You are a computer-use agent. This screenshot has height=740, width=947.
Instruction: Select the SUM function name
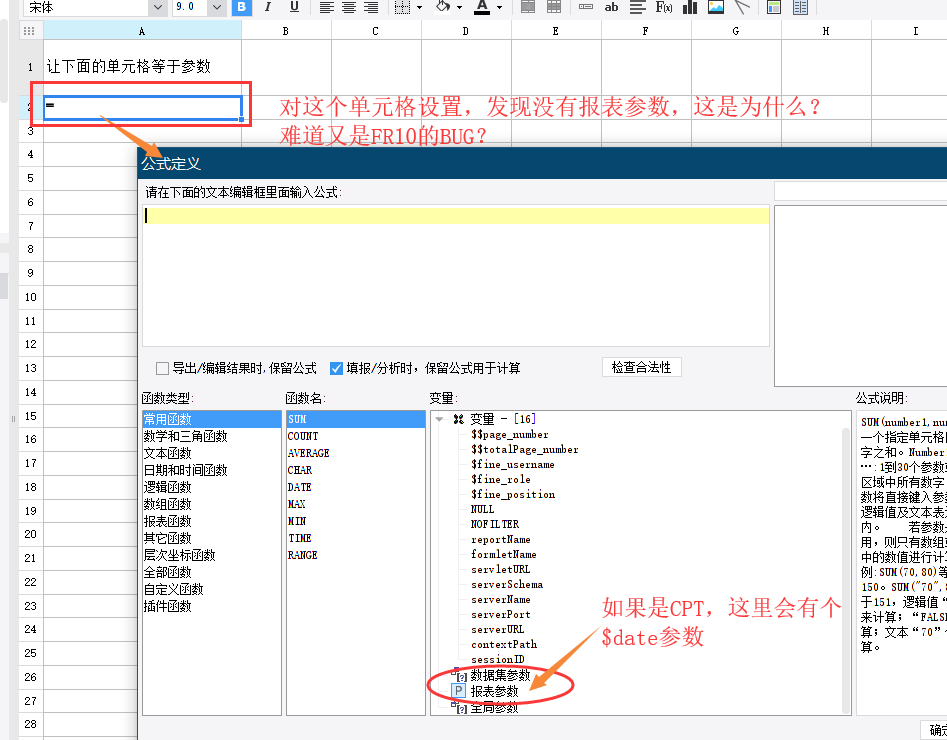click(356, 419)
